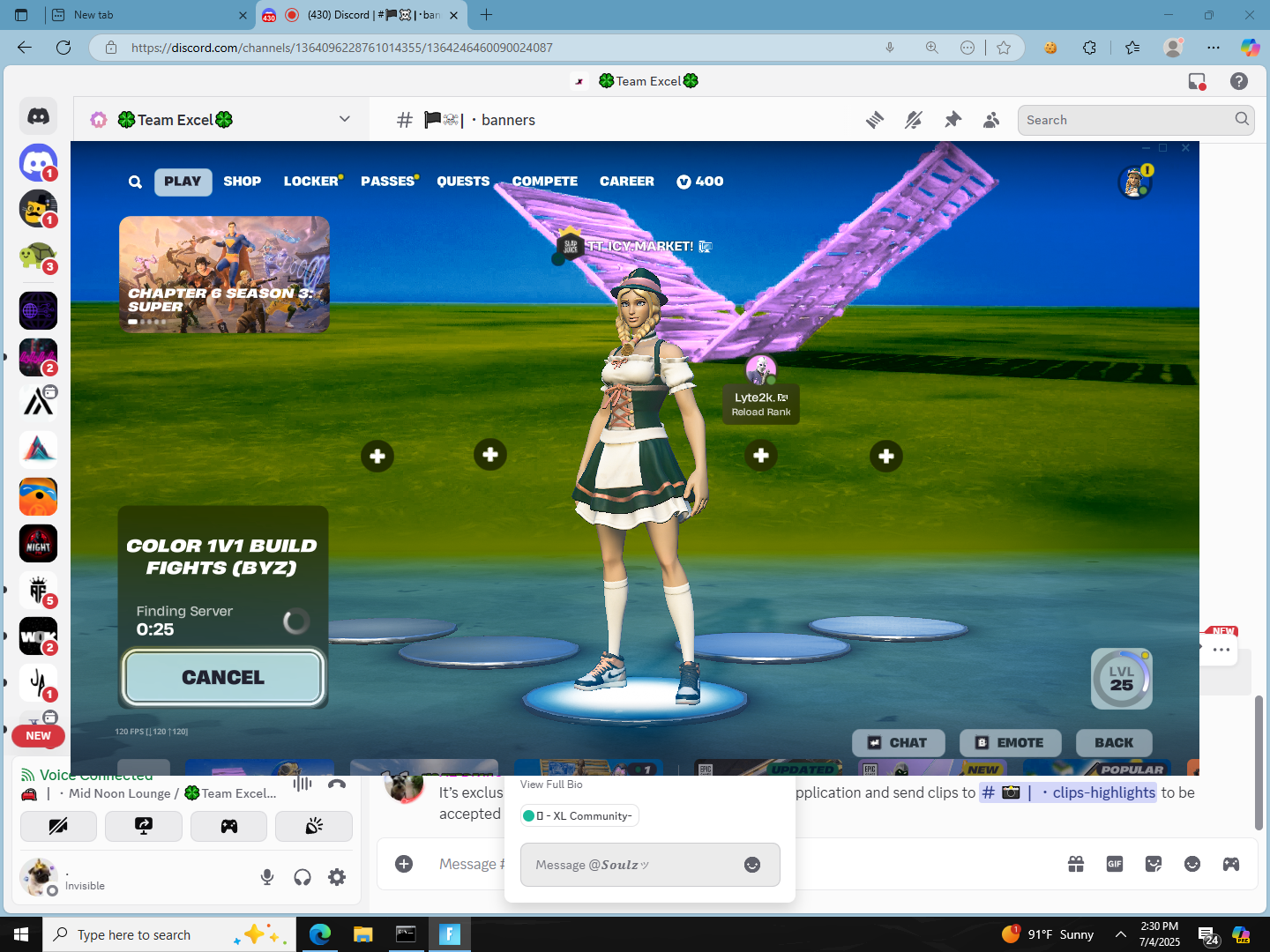Viewport: 1270px width, 952px height.
Task: Toggle noise suppression waveform icon
Action: [303, 784]
